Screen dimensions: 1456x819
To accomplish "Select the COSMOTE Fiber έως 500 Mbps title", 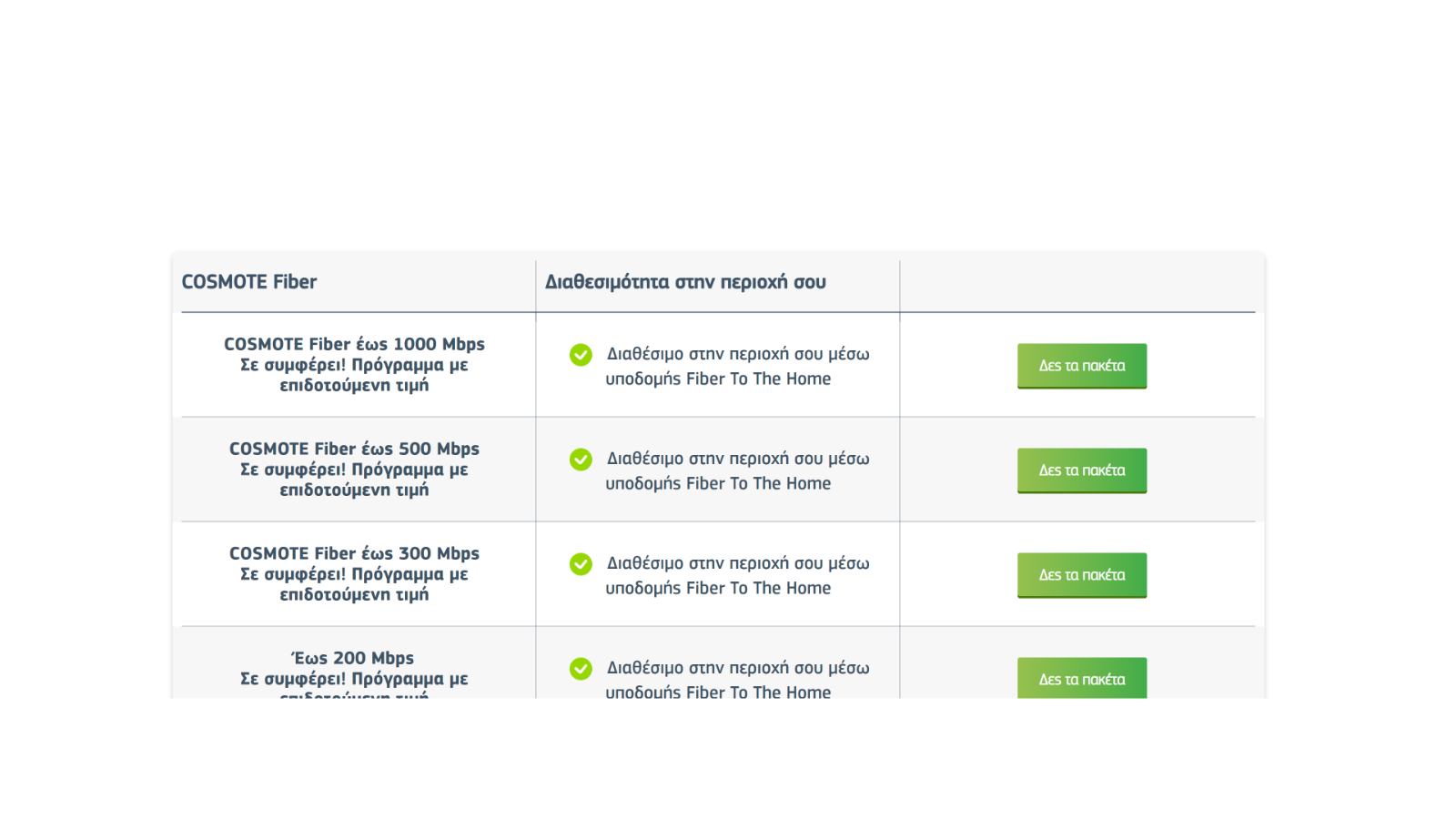I will coord(354,449).
